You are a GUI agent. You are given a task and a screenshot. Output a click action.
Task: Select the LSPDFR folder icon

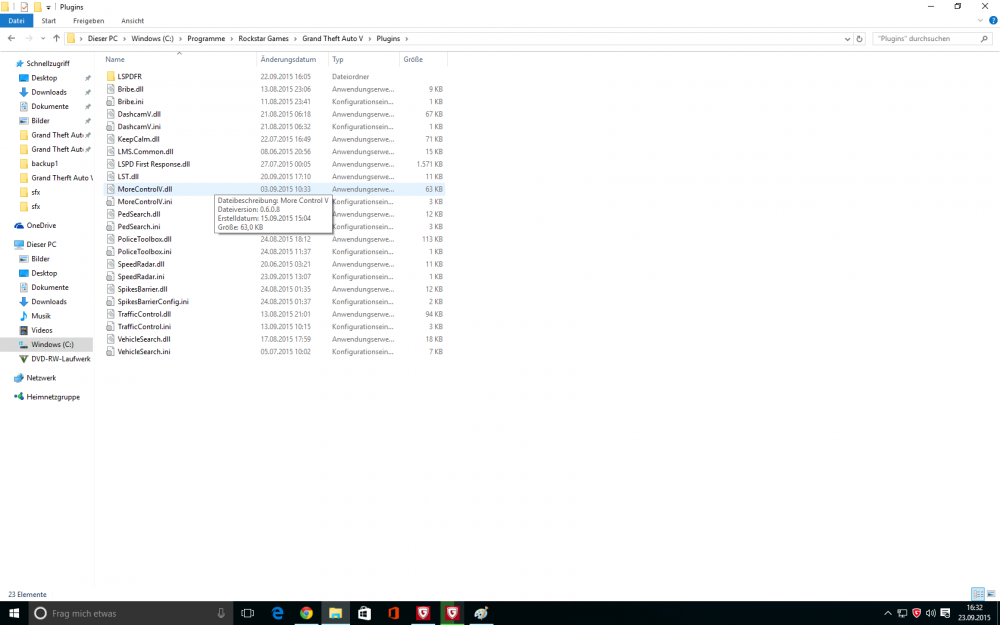110,77
